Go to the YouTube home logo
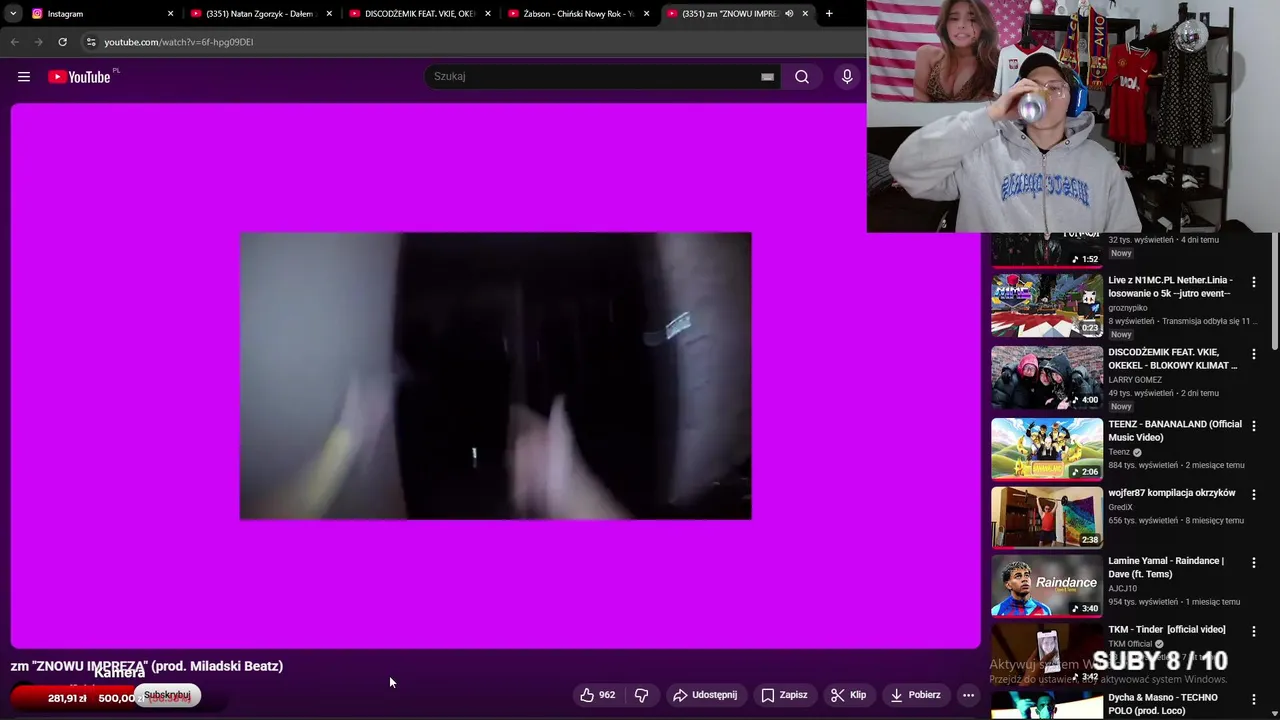Screen dimensions: 1280x720 79,77
